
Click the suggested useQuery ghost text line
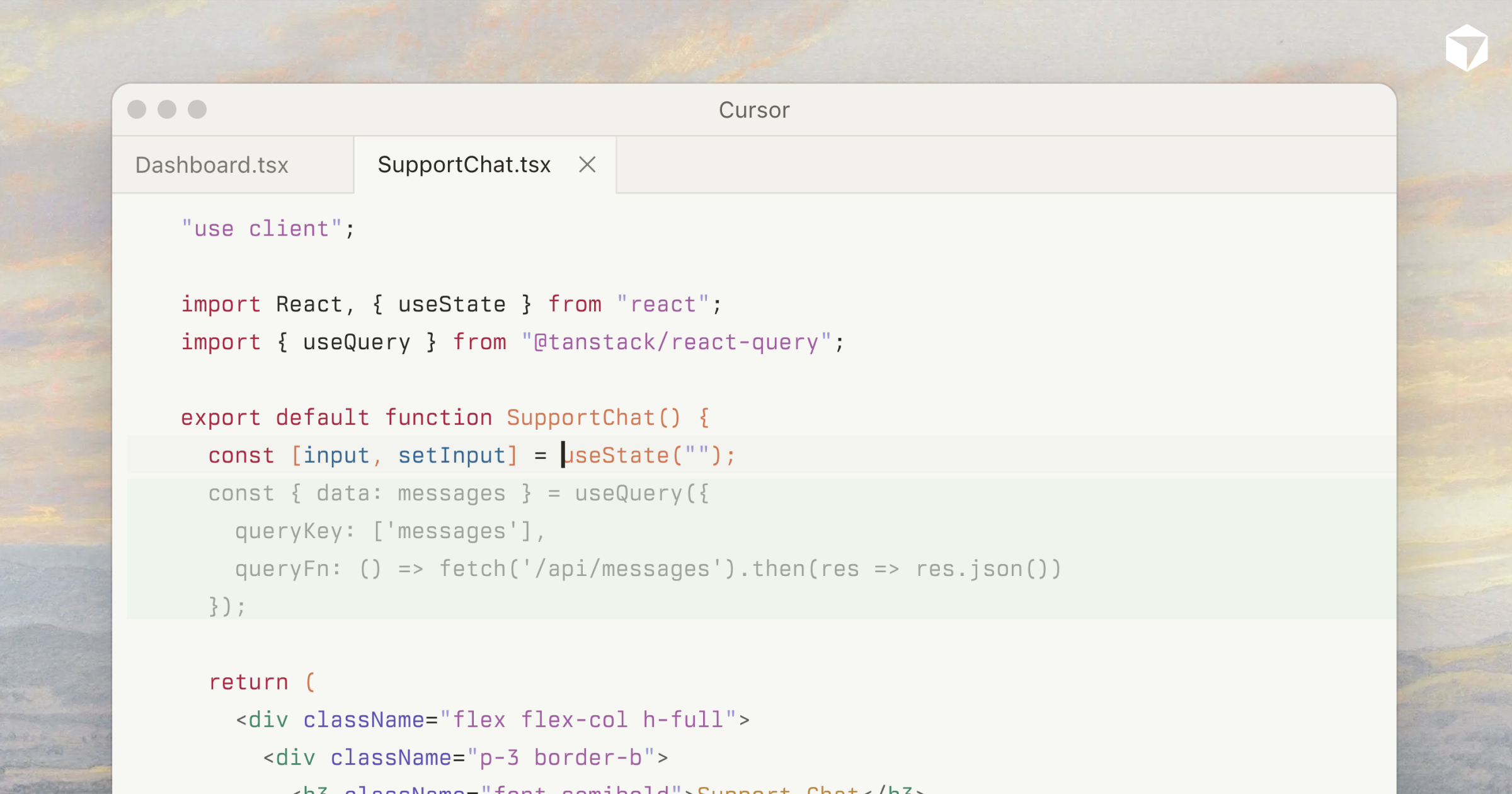click(x=459, y=493)
